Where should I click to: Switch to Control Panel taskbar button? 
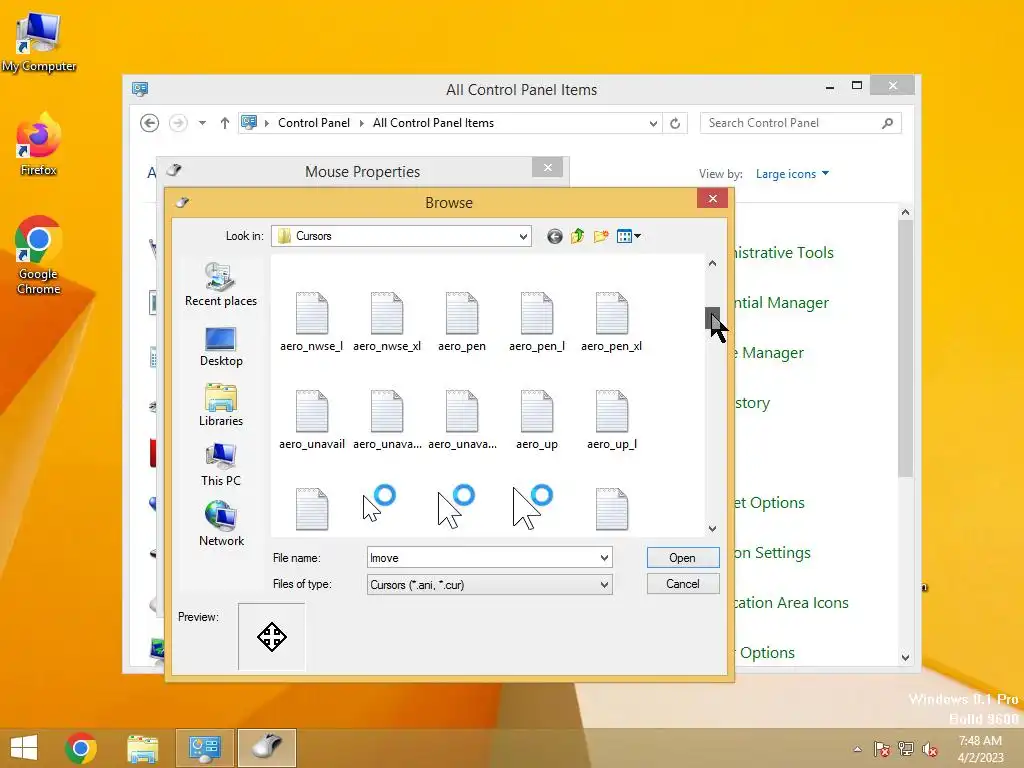[x=204, y=748]
